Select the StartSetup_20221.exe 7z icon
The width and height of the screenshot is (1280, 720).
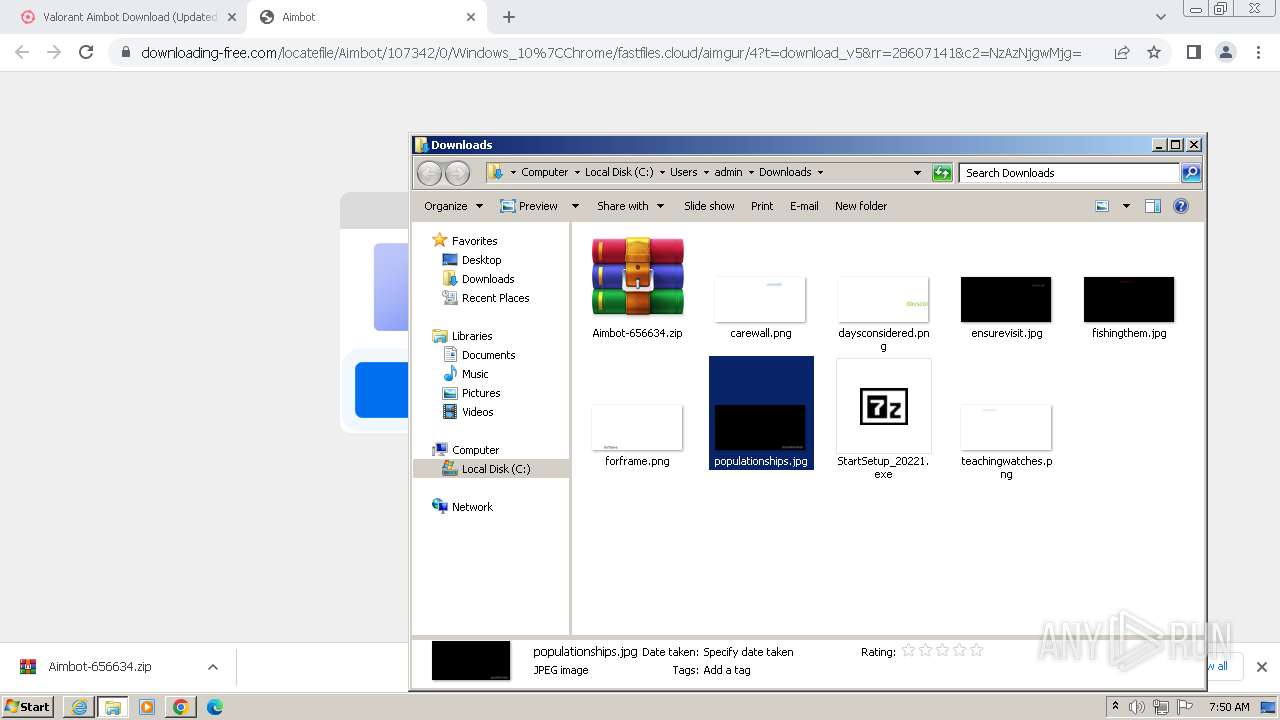883,406
